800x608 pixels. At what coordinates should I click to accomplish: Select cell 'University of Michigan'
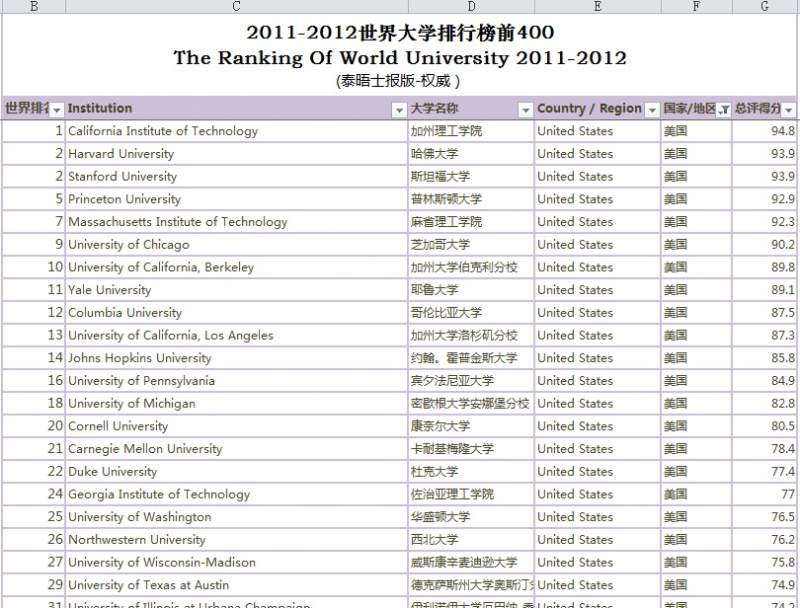click(237, 403)
